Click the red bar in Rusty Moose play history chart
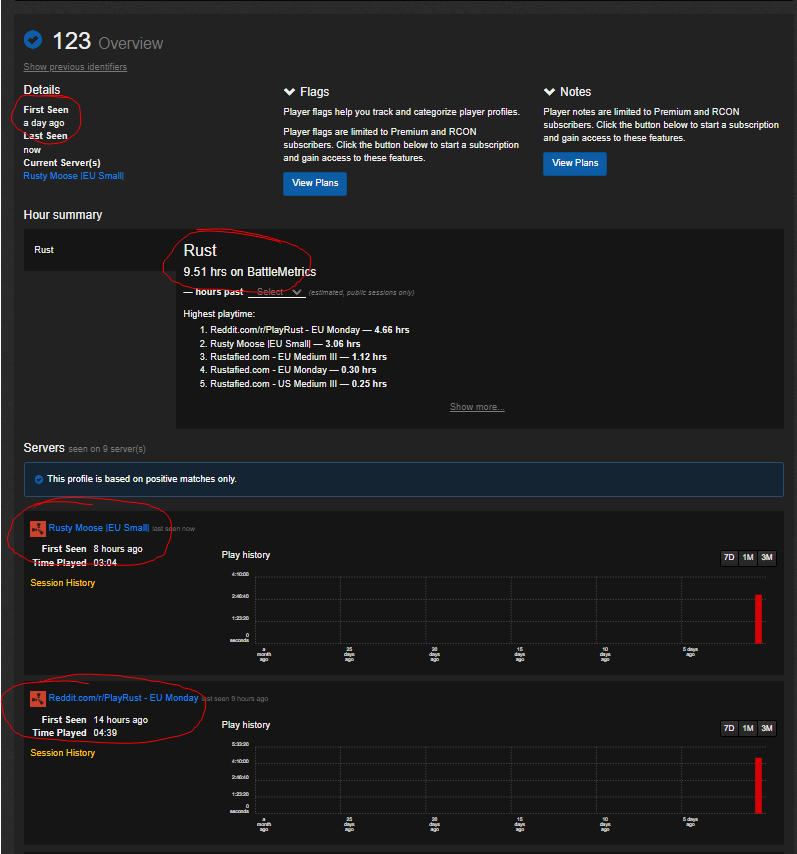The width and height of the screenshot is (797, 854). 758,619
